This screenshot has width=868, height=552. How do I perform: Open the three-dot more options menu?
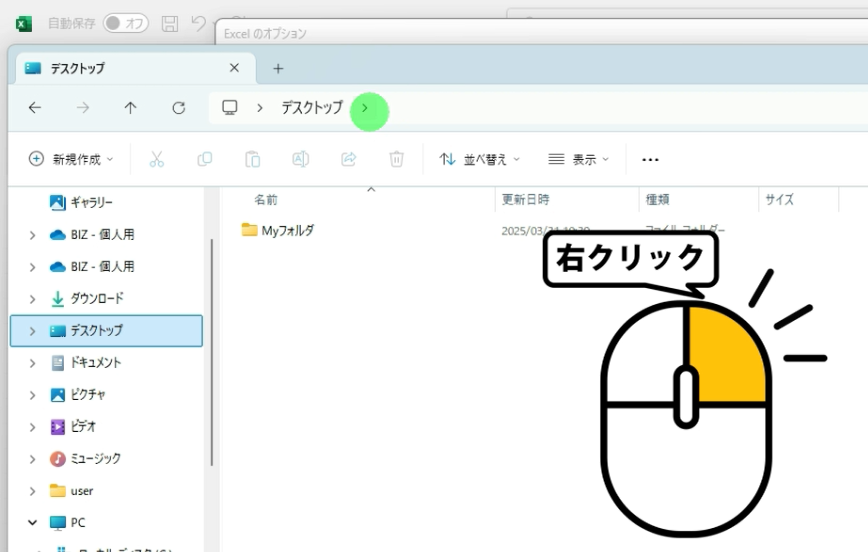point(650,159)
